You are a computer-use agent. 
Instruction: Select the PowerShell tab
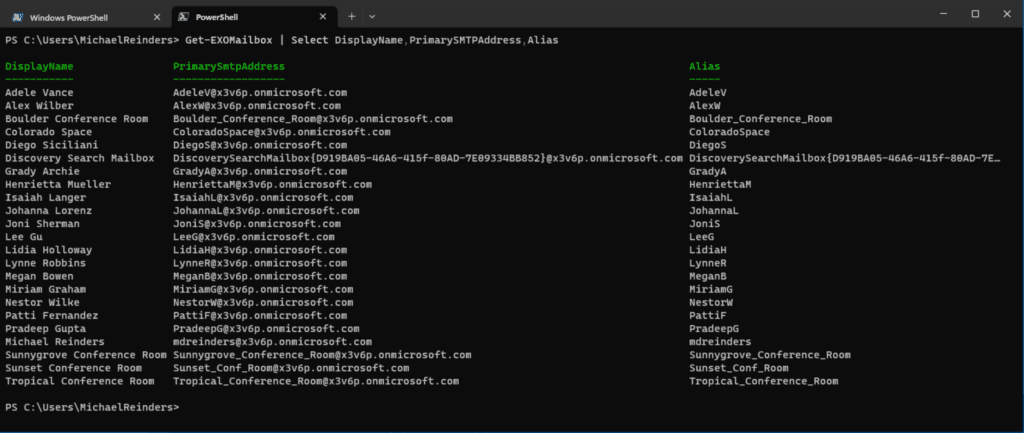point(254,17)
